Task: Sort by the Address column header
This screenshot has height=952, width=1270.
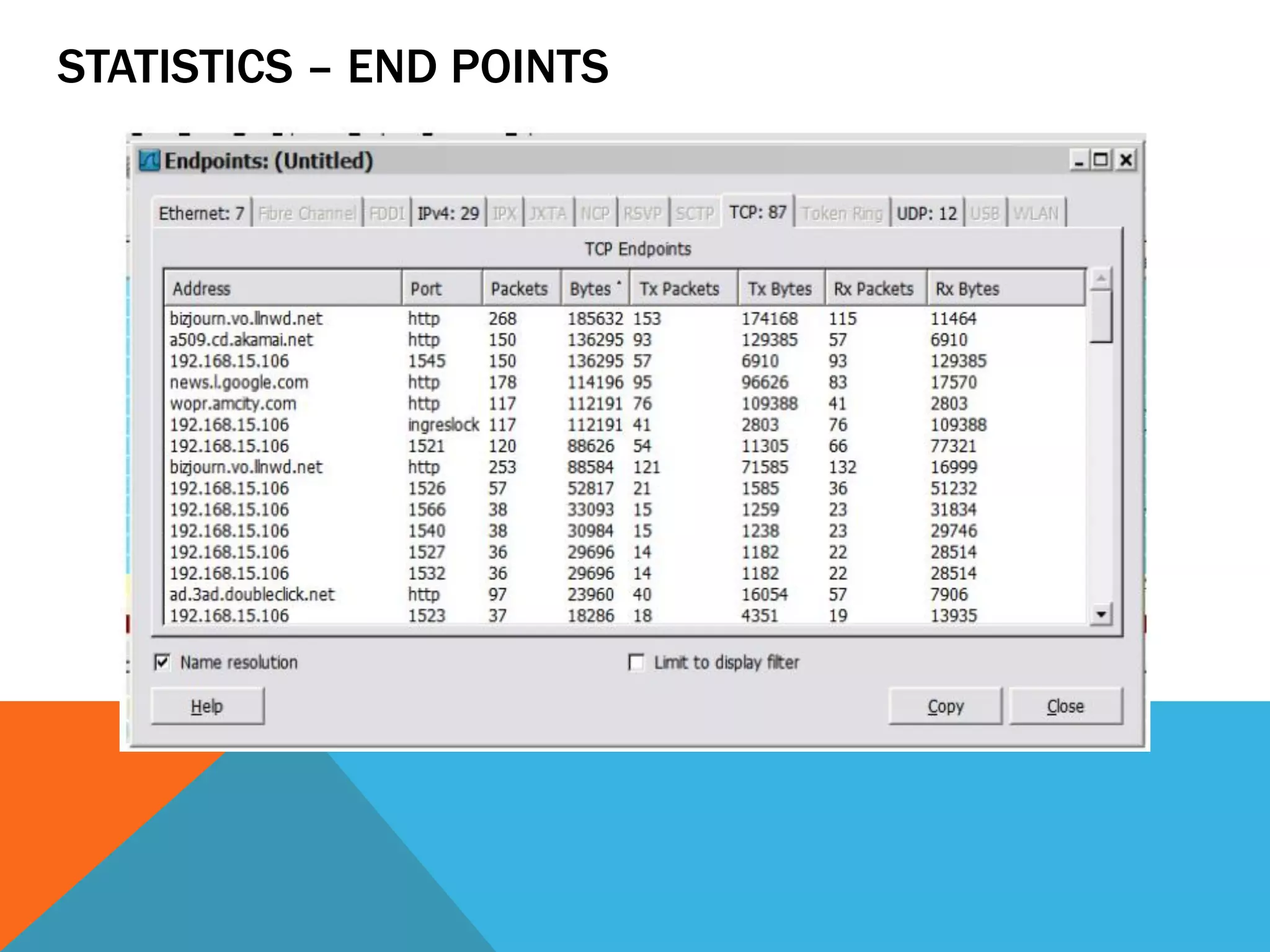Action: point(283,288)
